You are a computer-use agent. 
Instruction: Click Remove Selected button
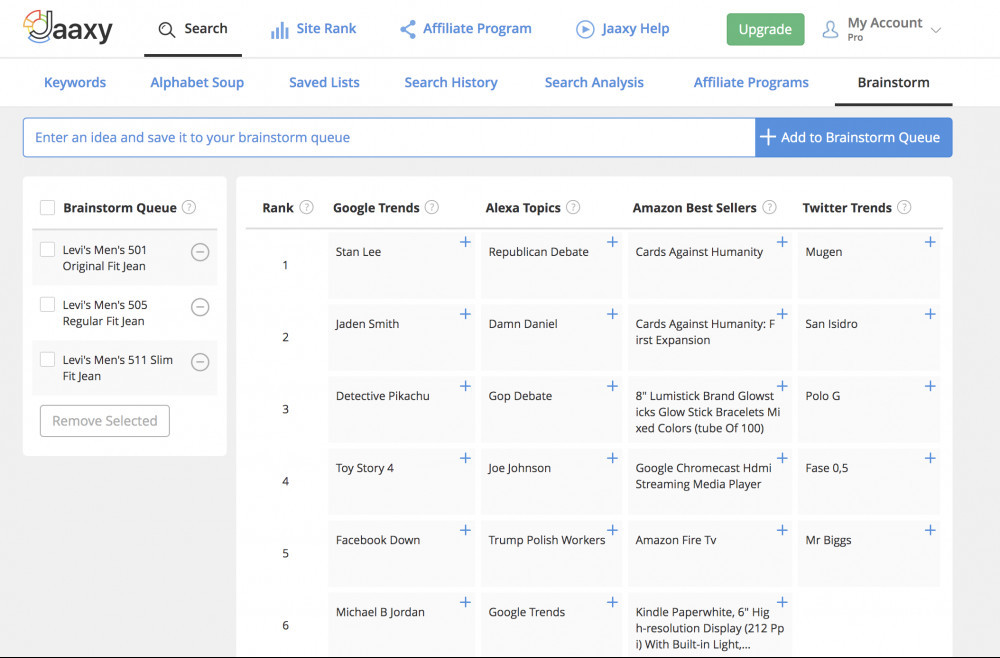pyautogui.click(x=105, y=421)
